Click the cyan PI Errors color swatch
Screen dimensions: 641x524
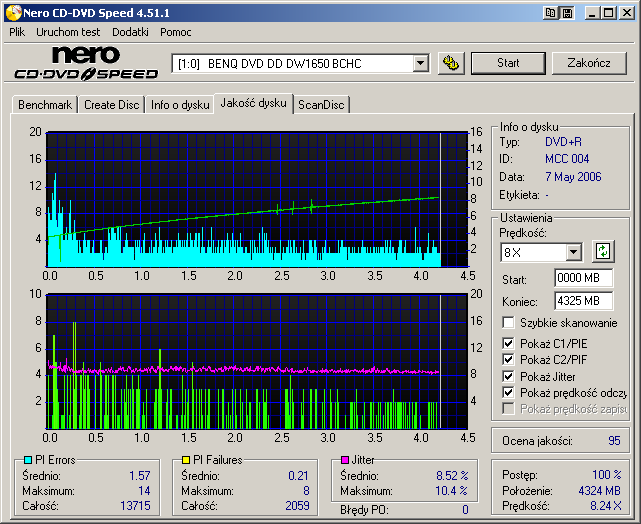pyautogui.click(x=28, y=460)
